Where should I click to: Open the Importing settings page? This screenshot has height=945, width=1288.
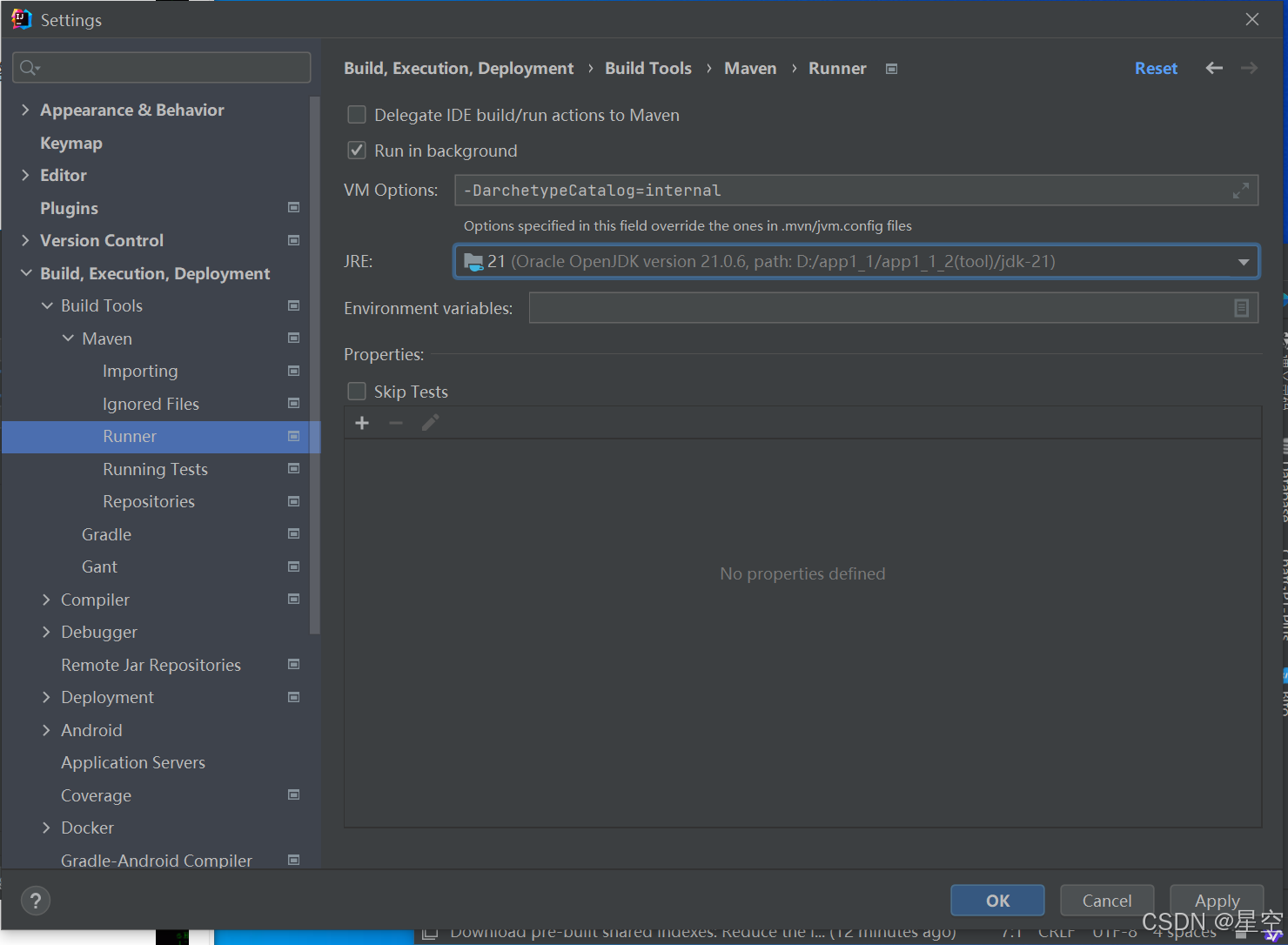point(140,371)
